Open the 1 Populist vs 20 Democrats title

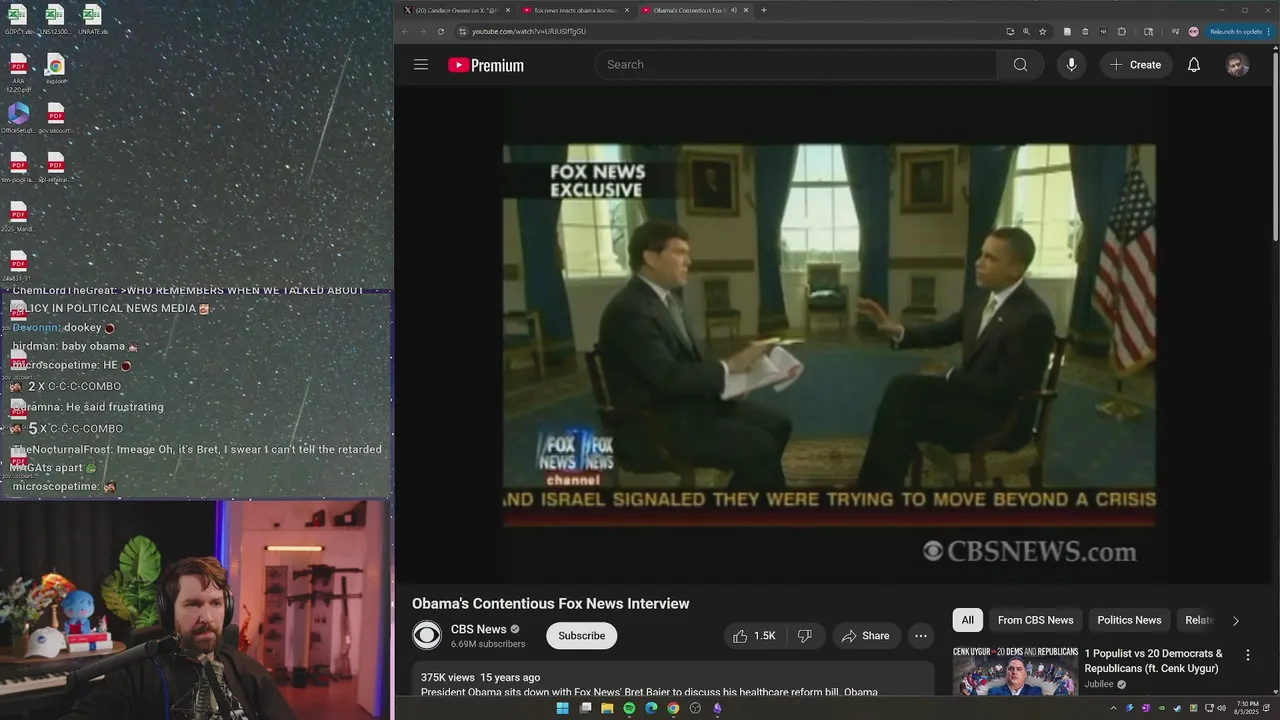(x=1154, y=661)
